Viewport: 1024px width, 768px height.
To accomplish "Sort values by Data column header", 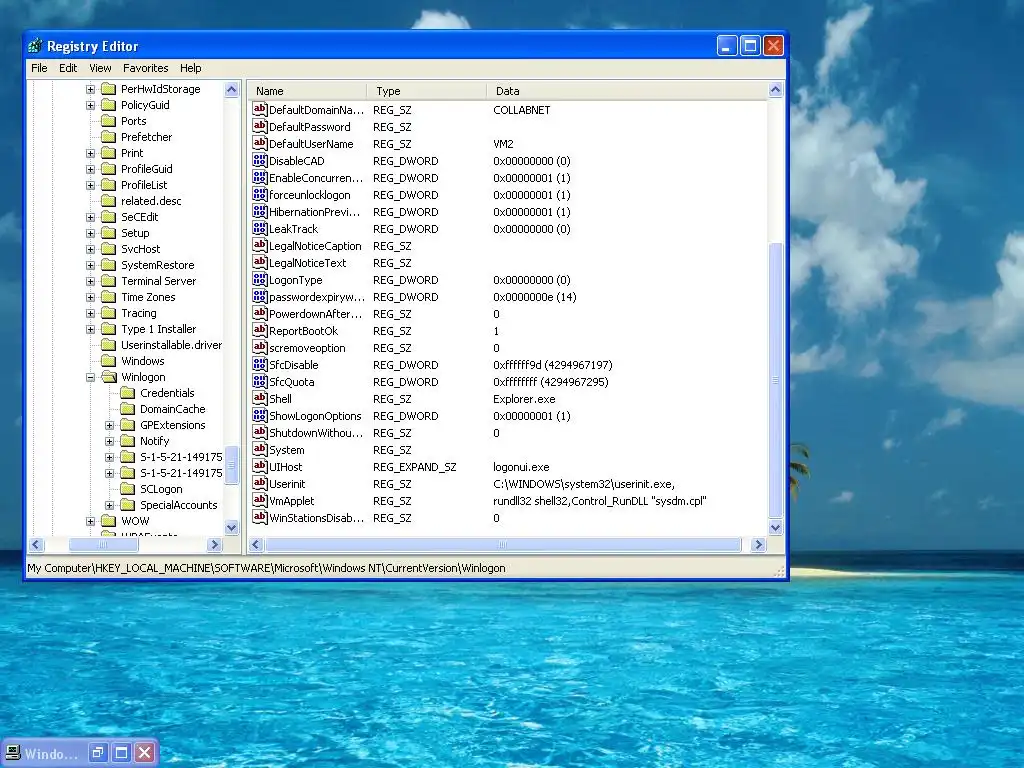I will click(x=626, y=91).
